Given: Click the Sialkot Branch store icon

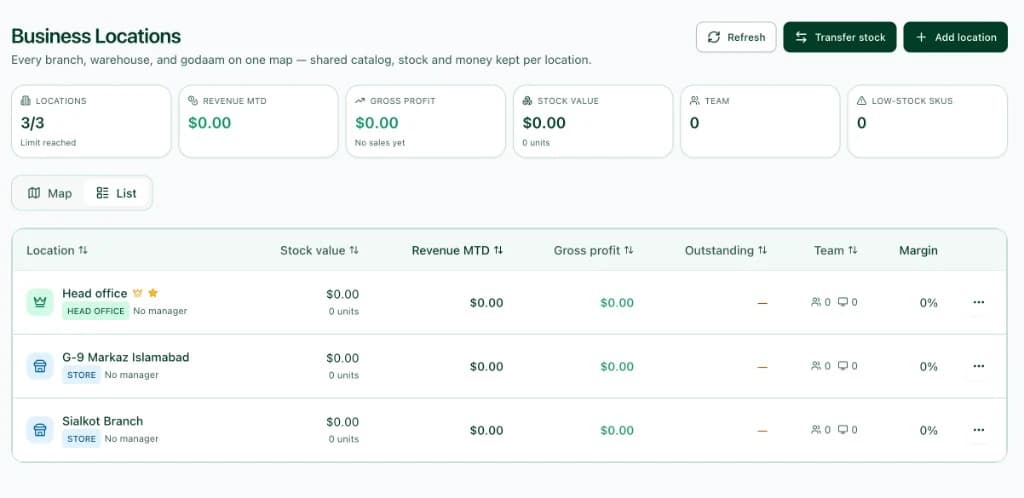Looking at the screenshot, I should 40,430.
